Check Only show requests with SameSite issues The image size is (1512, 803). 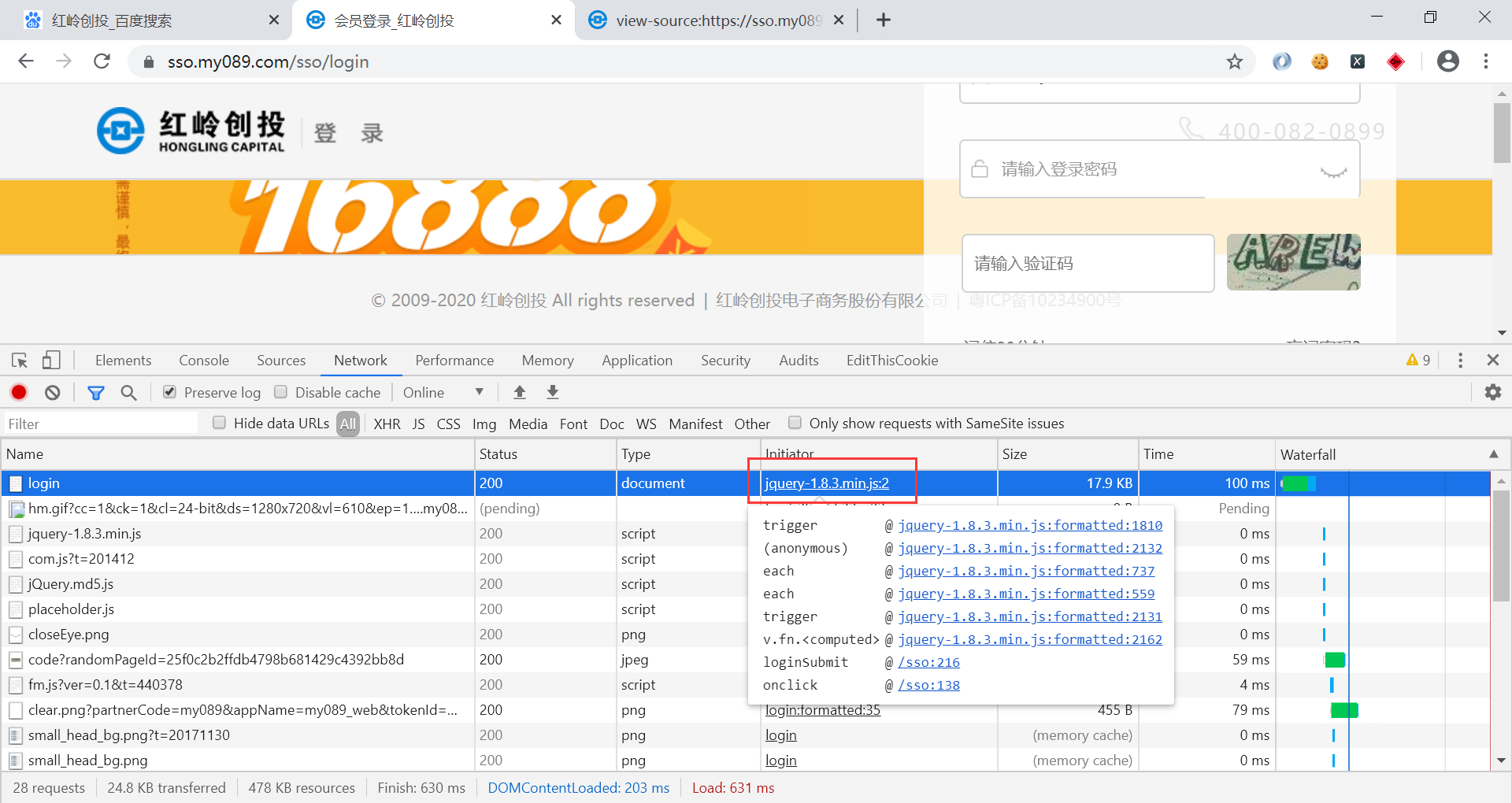pyautogui.click(x=795, y=423)
